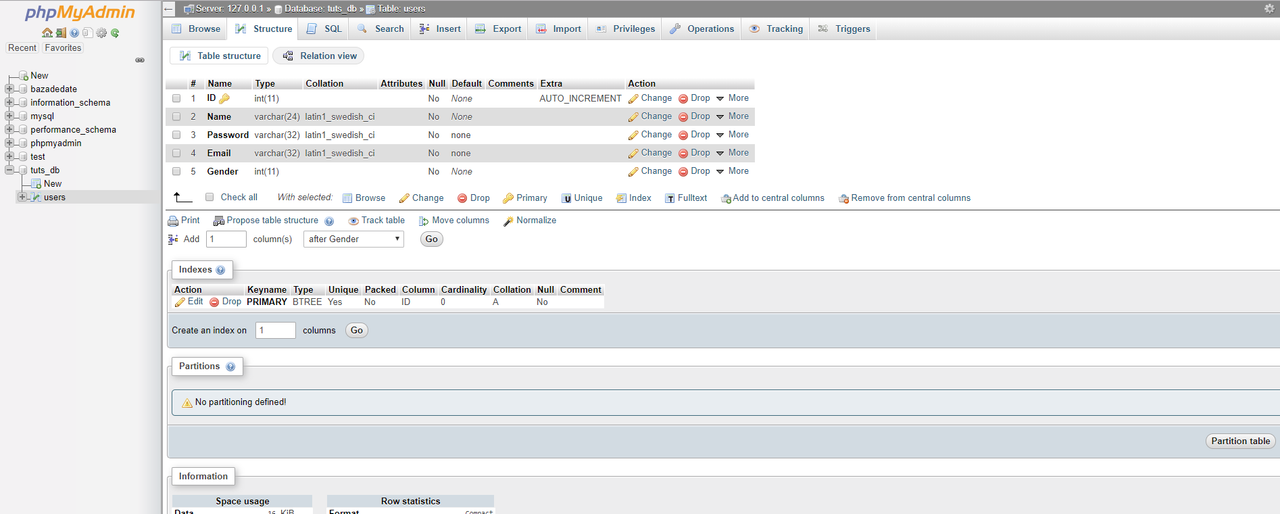
Task: Click the Print printer icon
Action: click(x=173, y=221)
